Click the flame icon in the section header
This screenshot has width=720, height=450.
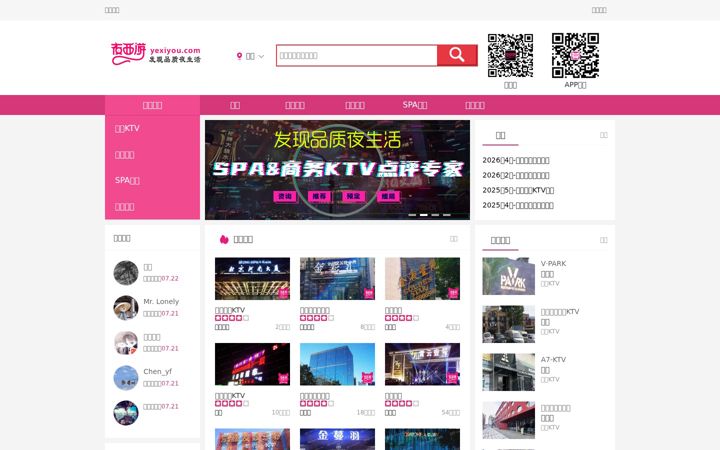[x=224, y=239]
